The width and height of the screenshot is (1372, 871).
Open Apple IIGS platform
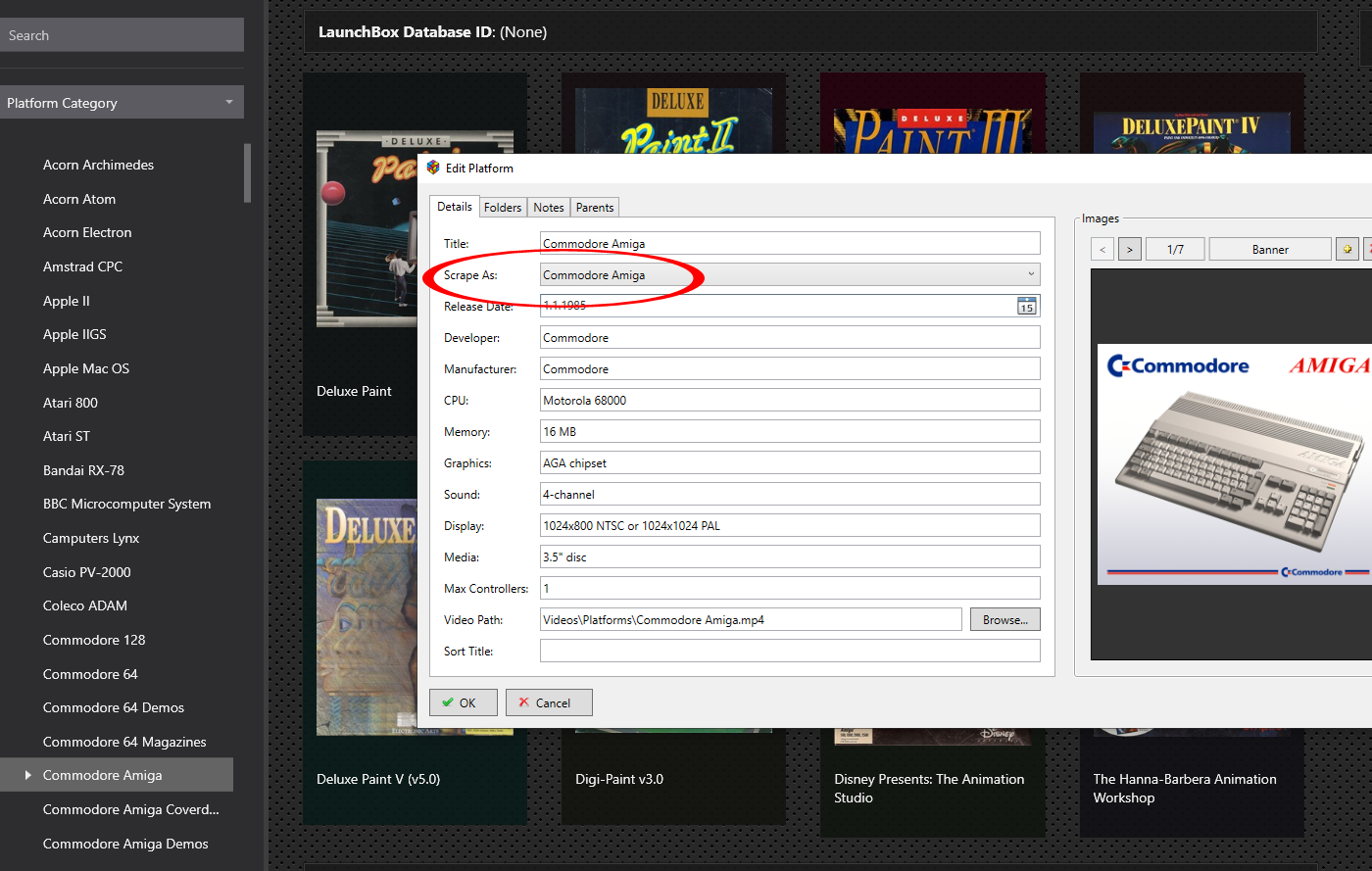(x=74, y=334)
